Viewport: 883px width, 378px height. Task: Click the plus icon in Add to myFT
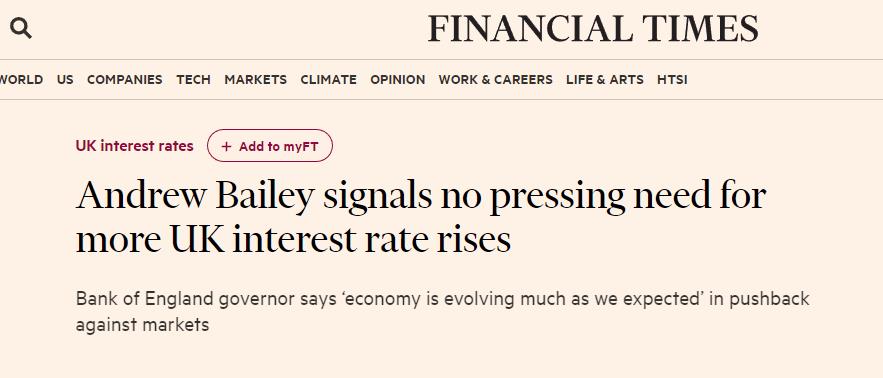[226, 146]
